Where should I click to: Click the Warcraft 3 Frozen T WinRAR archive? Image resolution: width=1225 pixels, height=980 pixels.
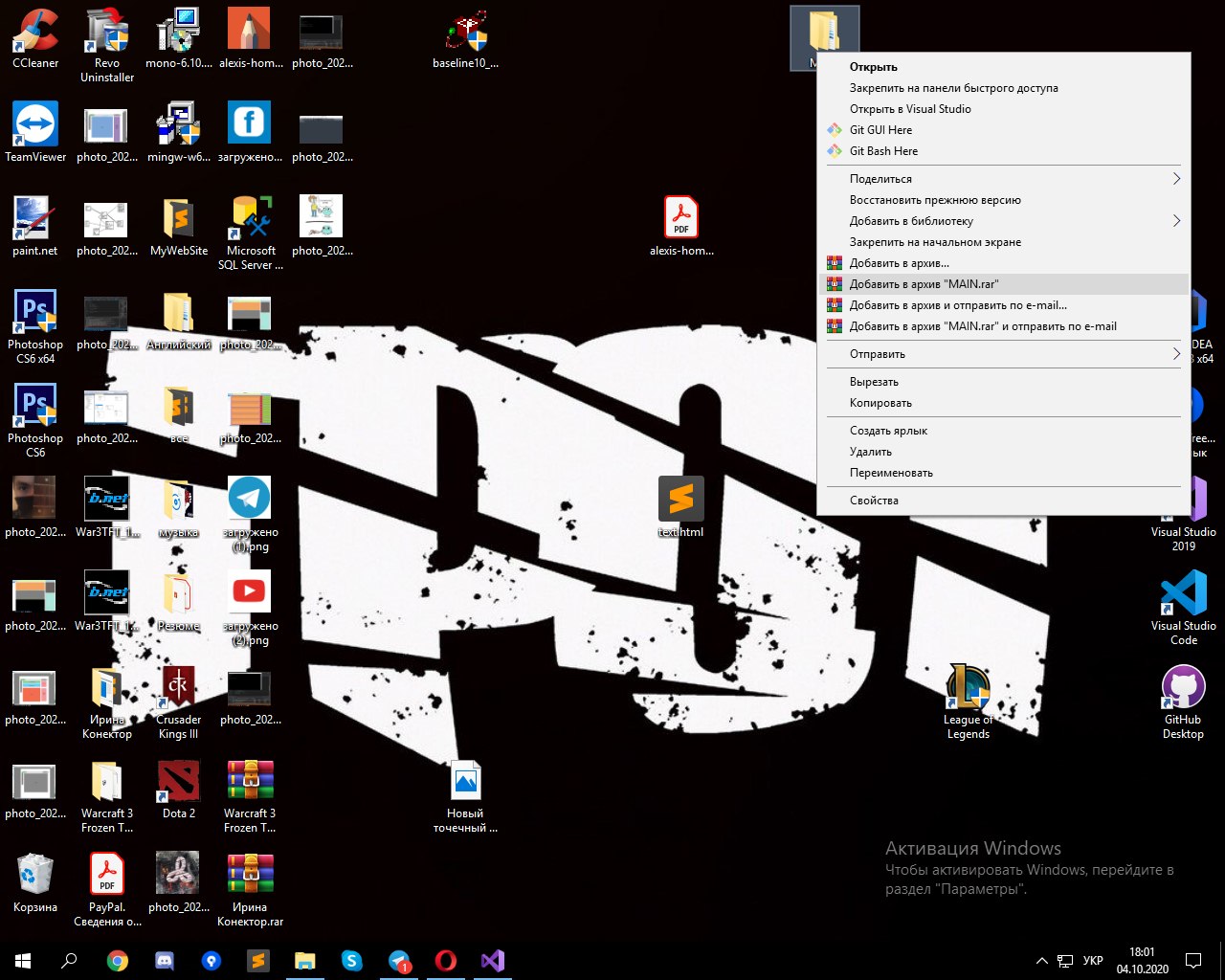point(251,794)
